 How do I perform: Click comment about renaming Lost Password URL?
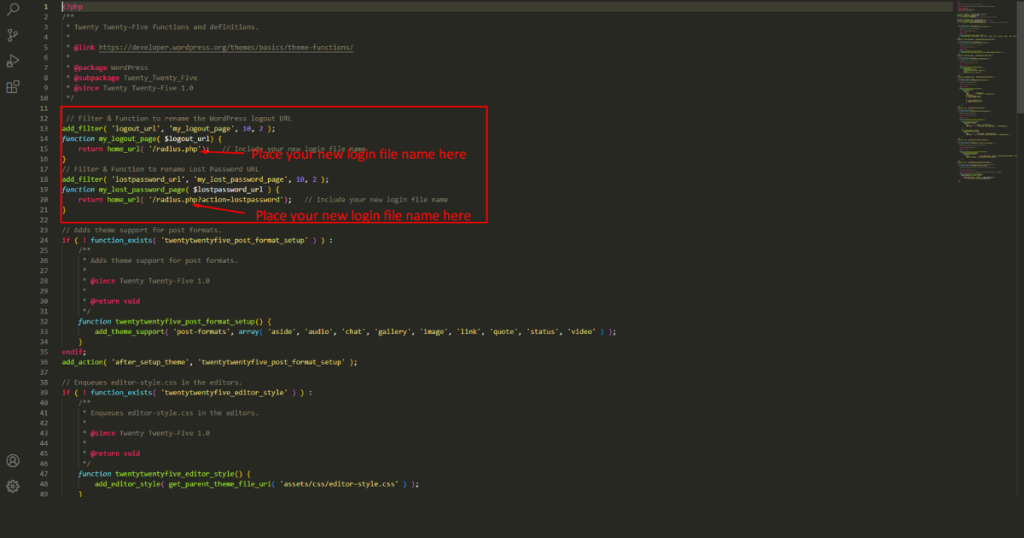[x=160, y=169]
